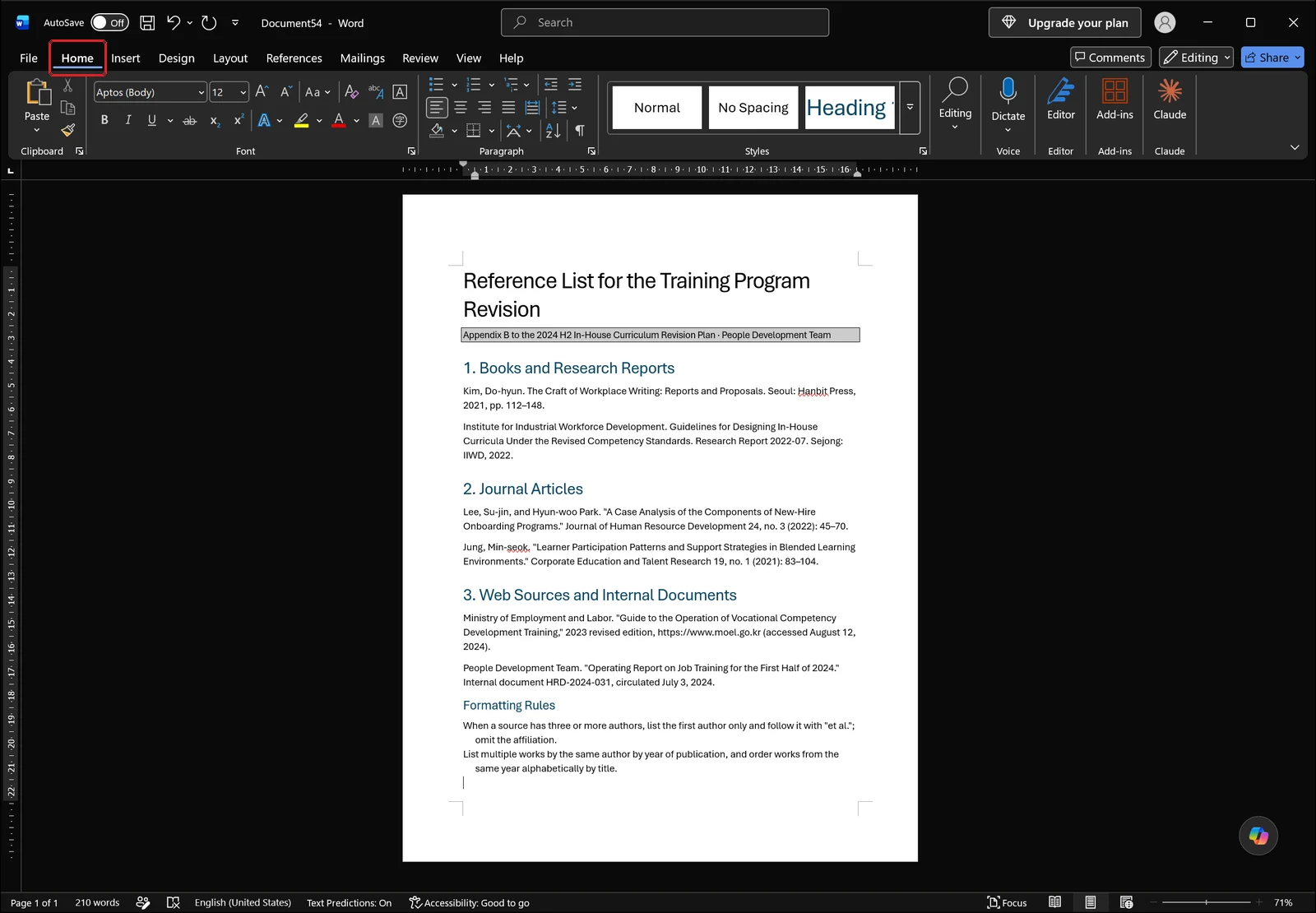Decrease paragraph indent
1316x913 pixels.
click(551, 85)
